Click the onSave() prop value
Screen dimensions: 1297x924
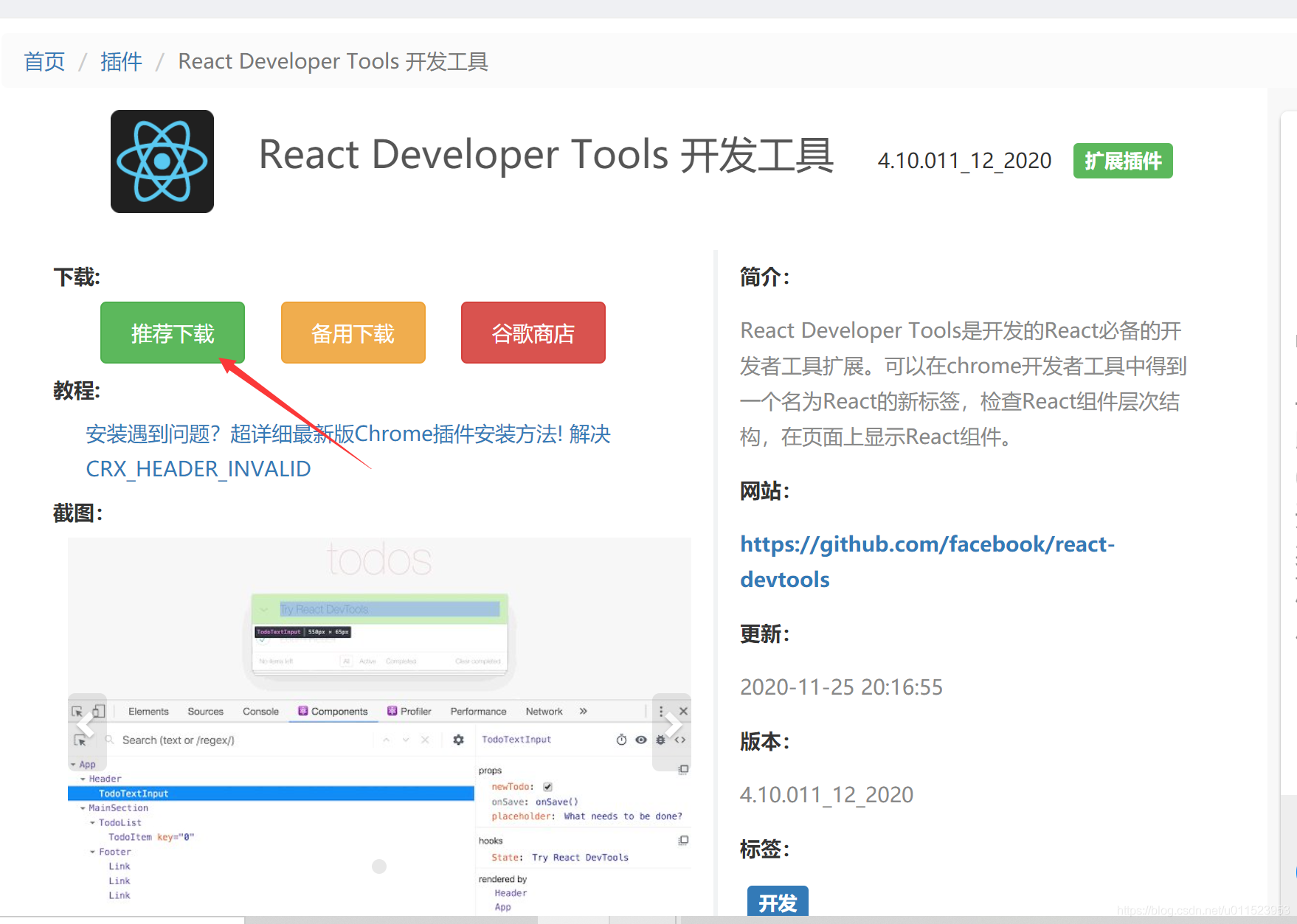coord(557,802)
